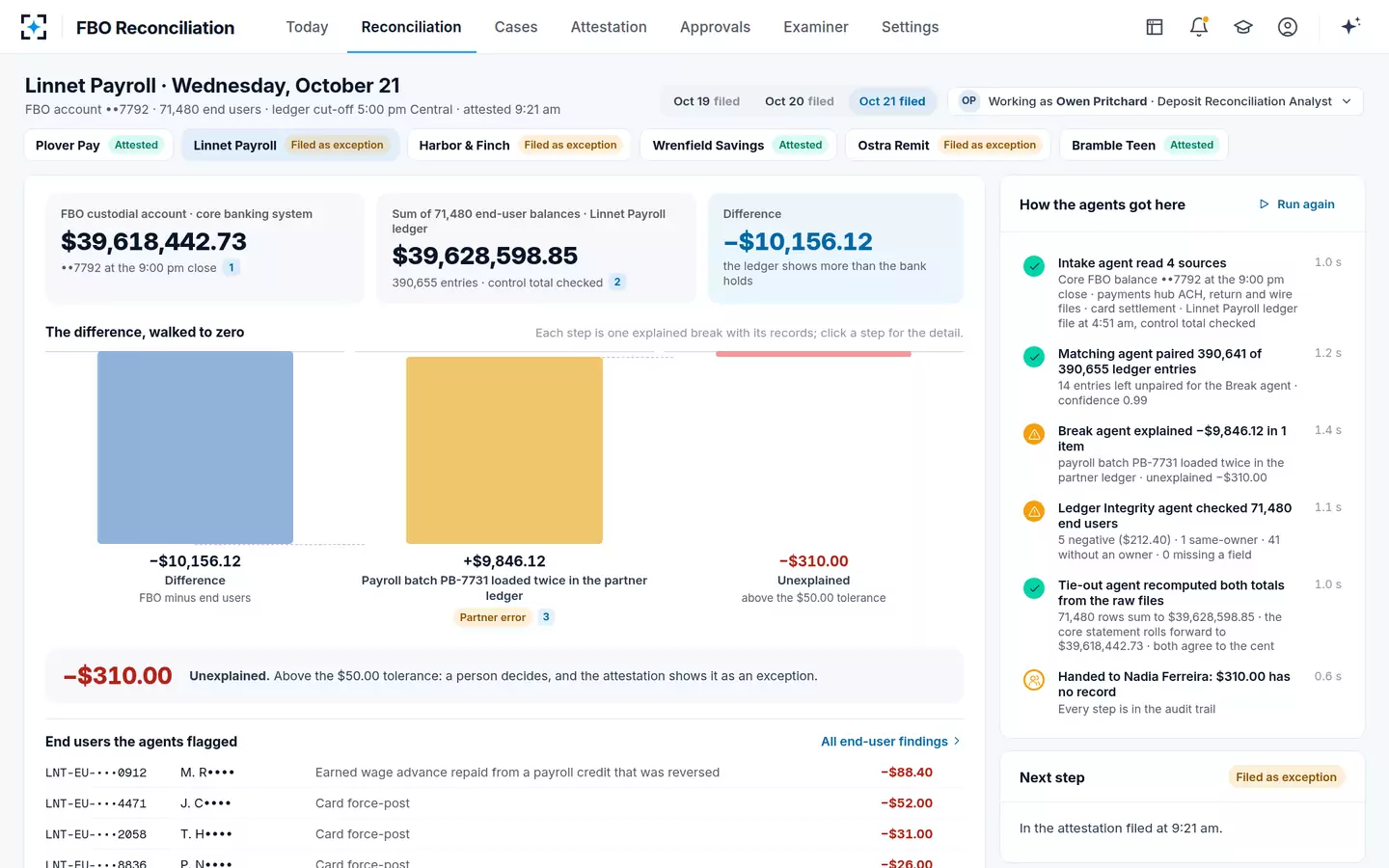Open the Ostra Remit program tab
The height and width of the screenshot is (868, 1389).
(947, 146)
